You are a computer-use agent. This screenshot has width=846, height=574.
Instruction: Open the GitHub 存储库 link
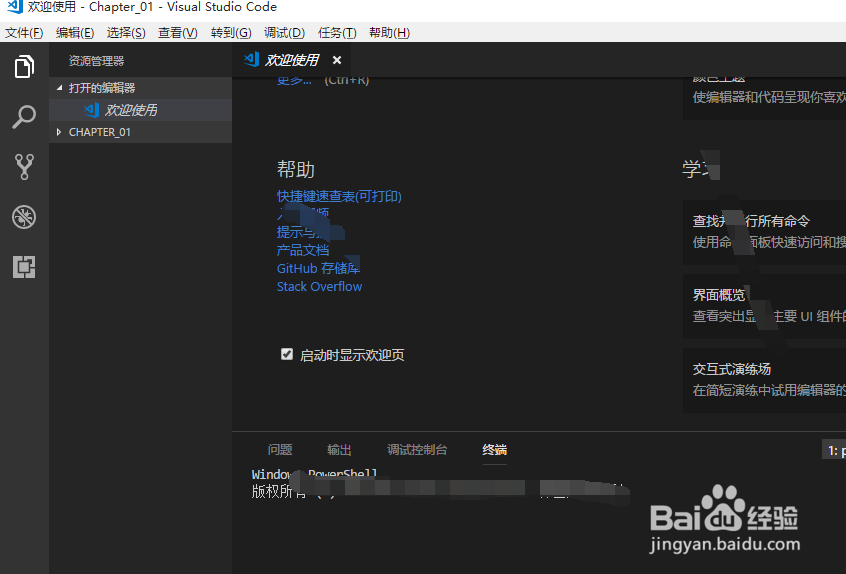[318, 268]
